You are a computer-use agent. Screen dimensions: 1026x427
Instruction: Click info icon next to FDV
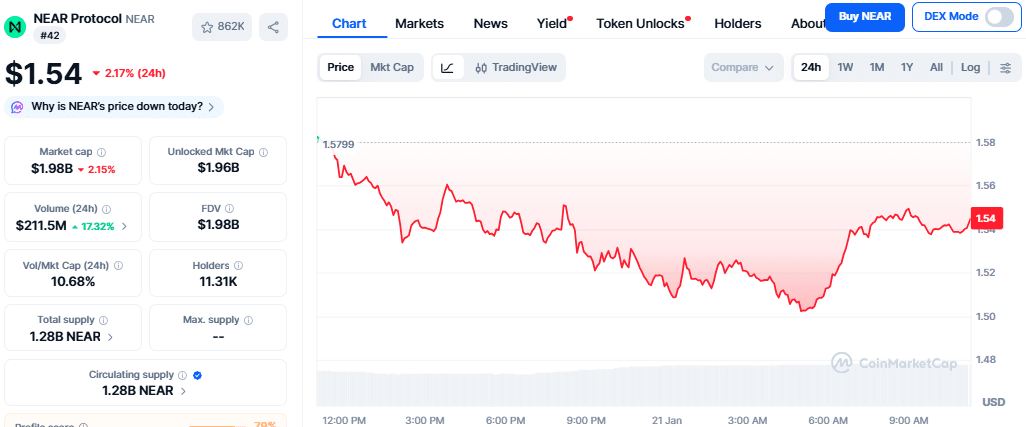pyautogui.click(x=230, y=209)
